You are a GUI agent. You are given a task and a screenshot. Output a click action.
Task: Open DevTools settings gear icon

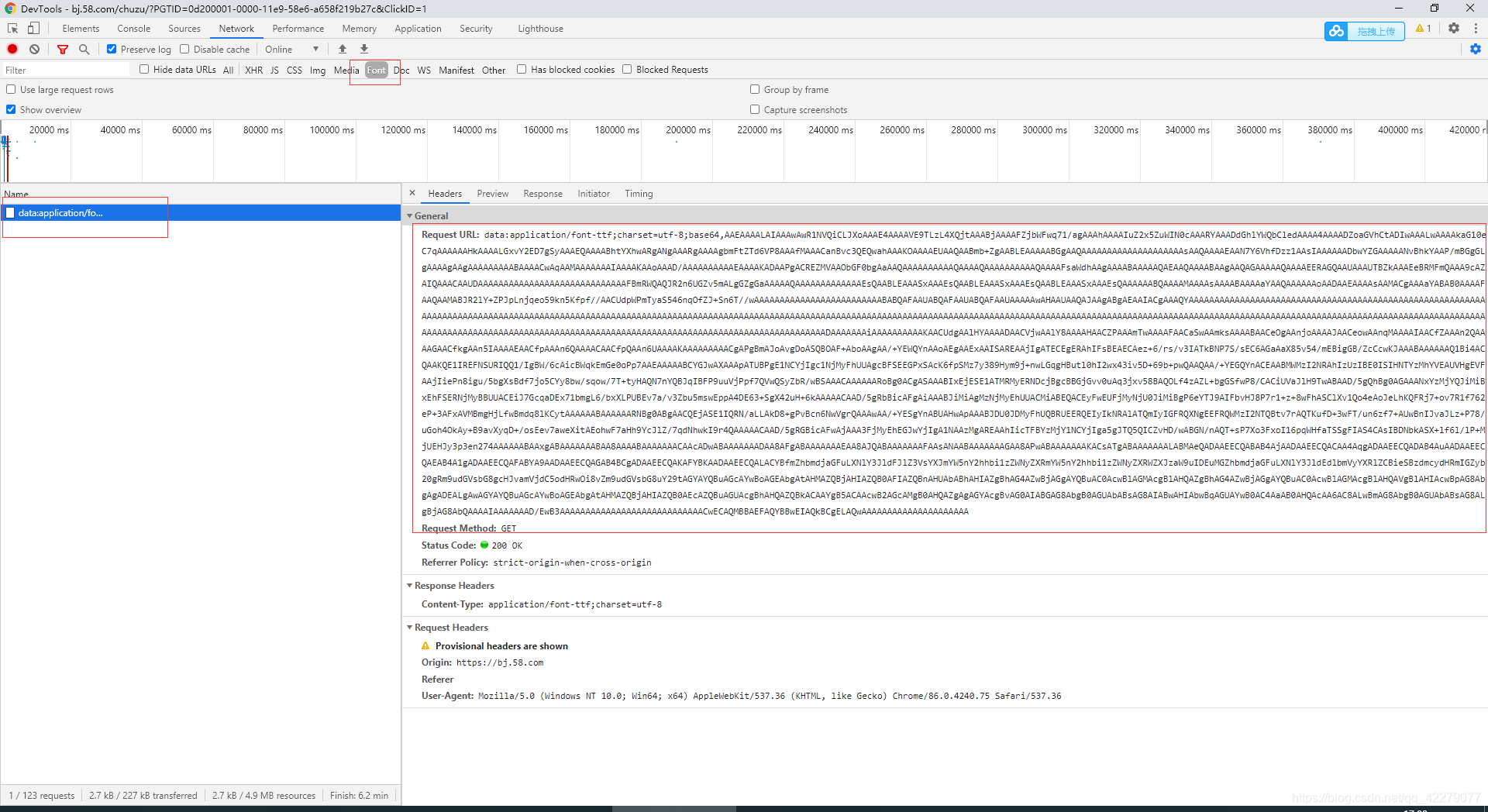1454,28
